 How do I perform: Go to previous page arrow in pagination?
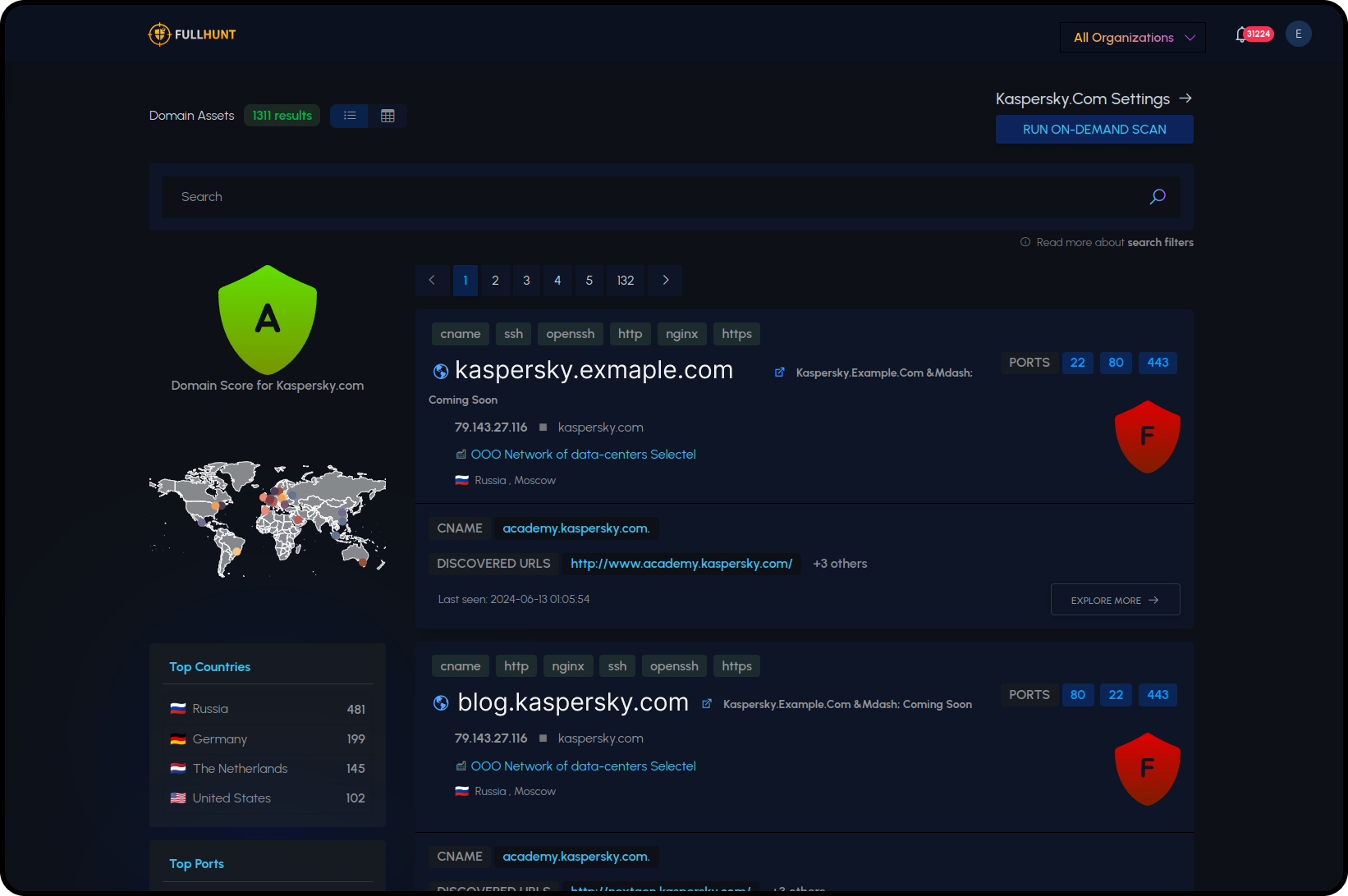pos(432,281)
